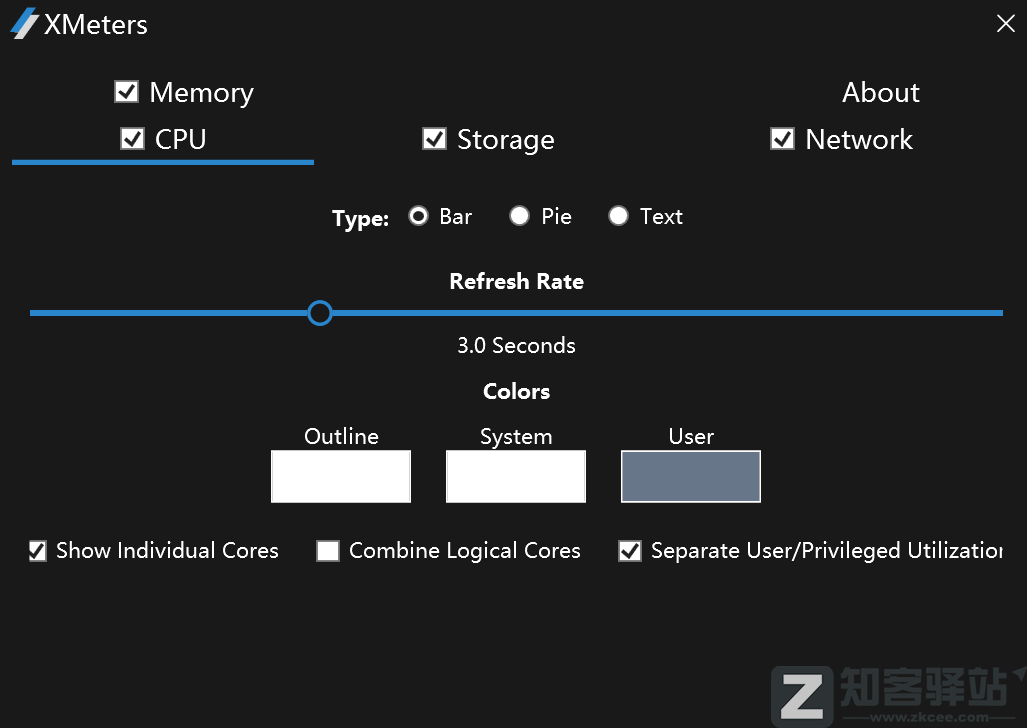1027x728 pixels.
Task: Select the Text meter type
Action: tap(618, 216)
